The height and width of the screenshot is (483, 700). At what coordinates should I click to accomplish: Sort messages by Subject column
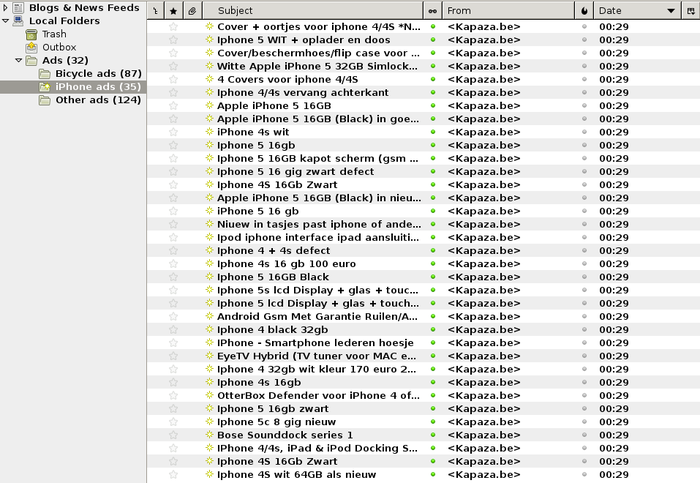click(312, 11)
